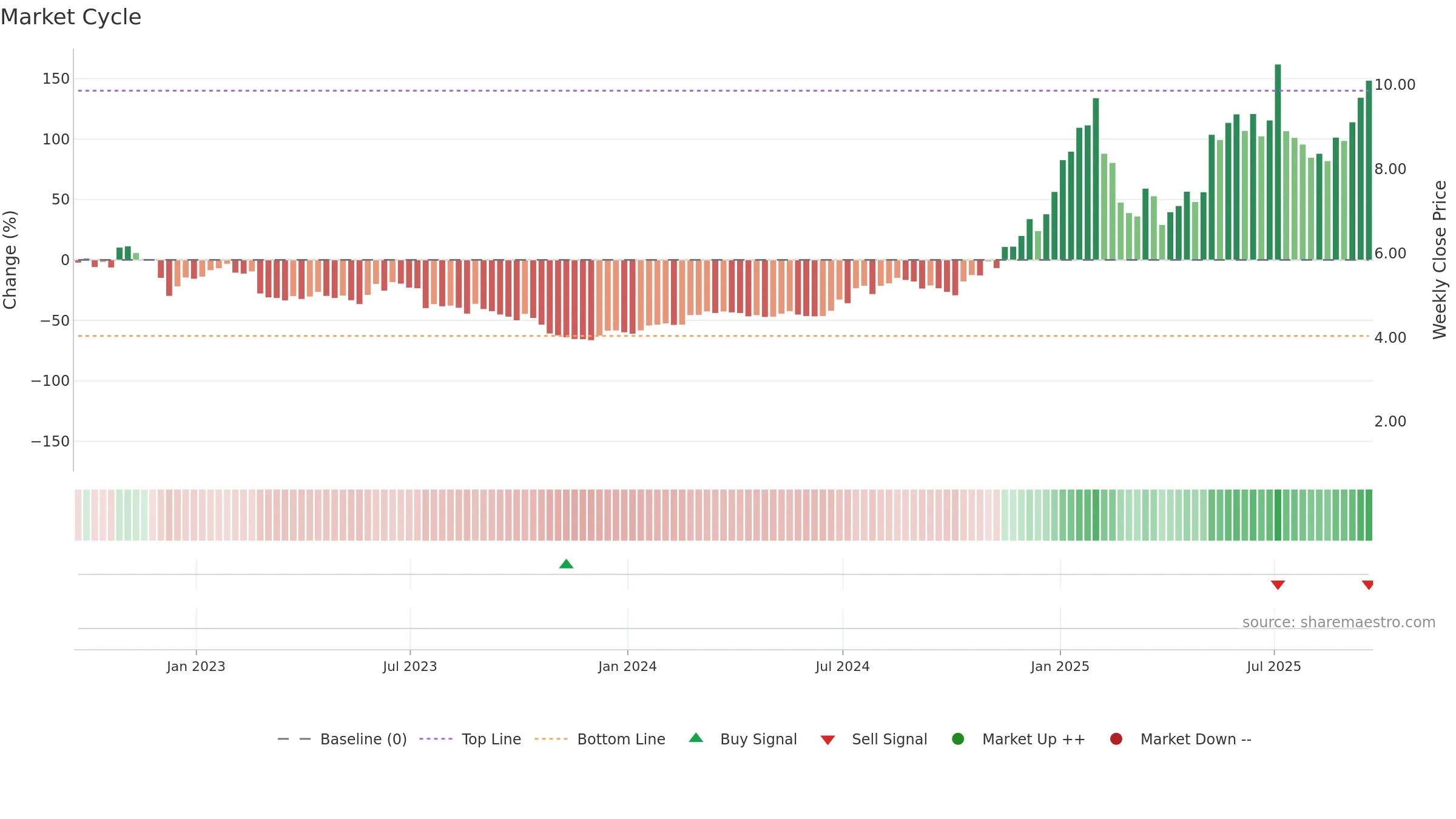Click the source: sharemaestro.com text
Screen dimensions: 1456x819
tap(1339, 622)
